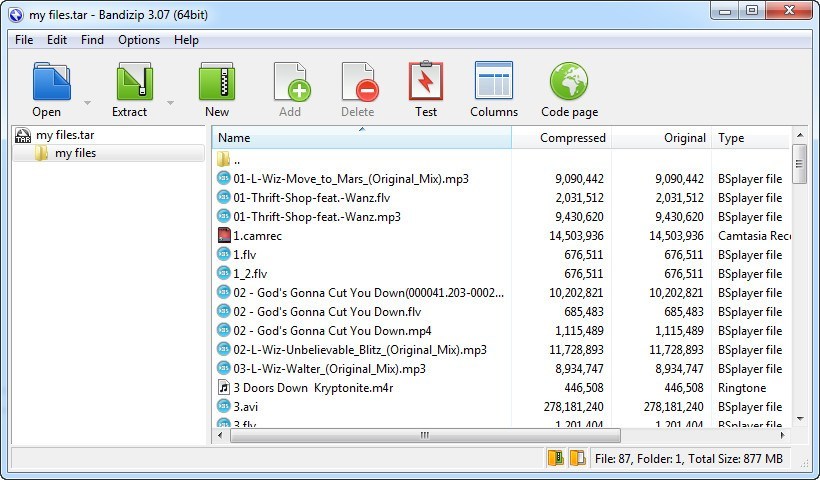Viewport: 820px width, 480px height.
Task: Click the Camtasia type cell
Action: 754,235
